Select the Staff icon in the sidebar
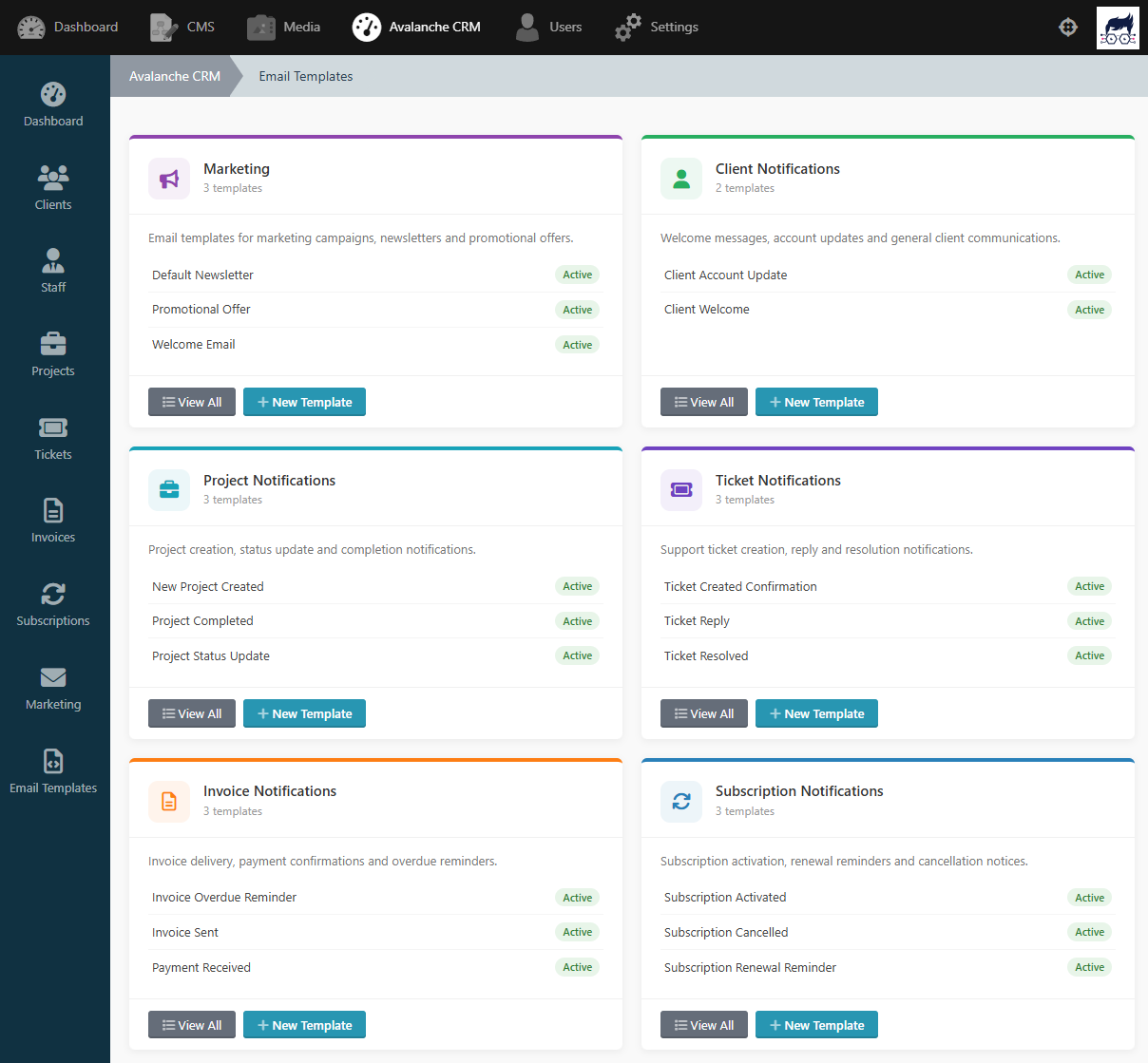This screenshot has height=1063, width=1148. [52, 270]
